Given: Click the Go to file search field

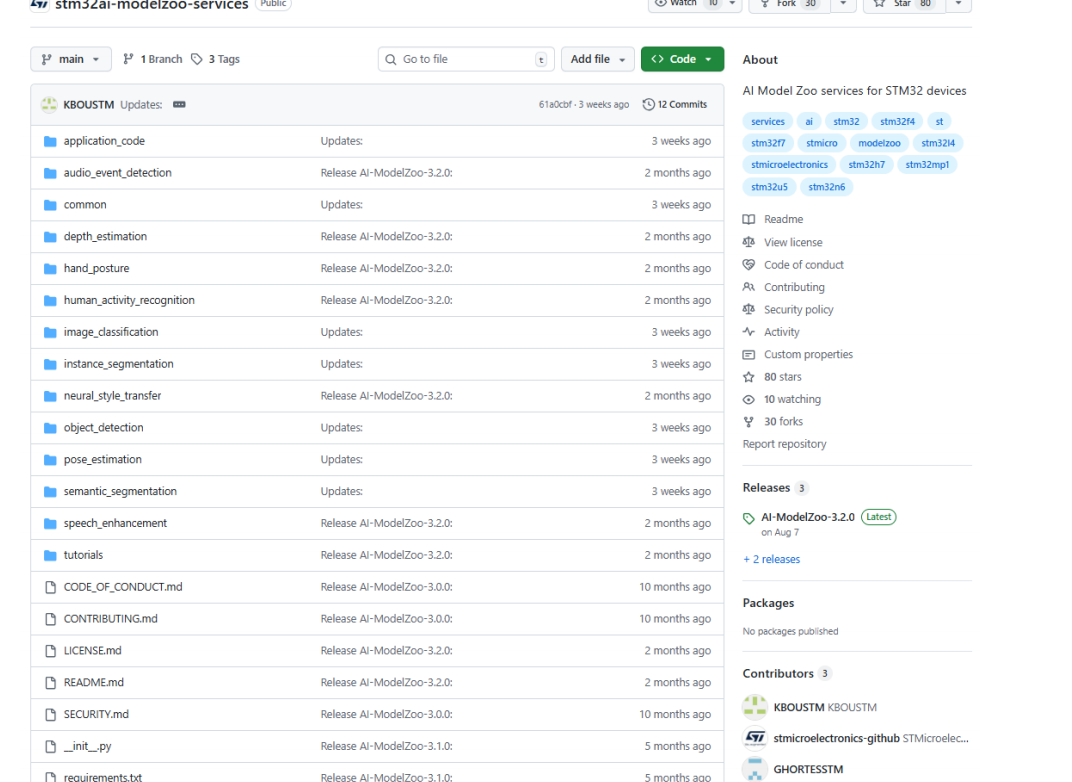Looking at the screenshot, I should [x=465, y=59].
